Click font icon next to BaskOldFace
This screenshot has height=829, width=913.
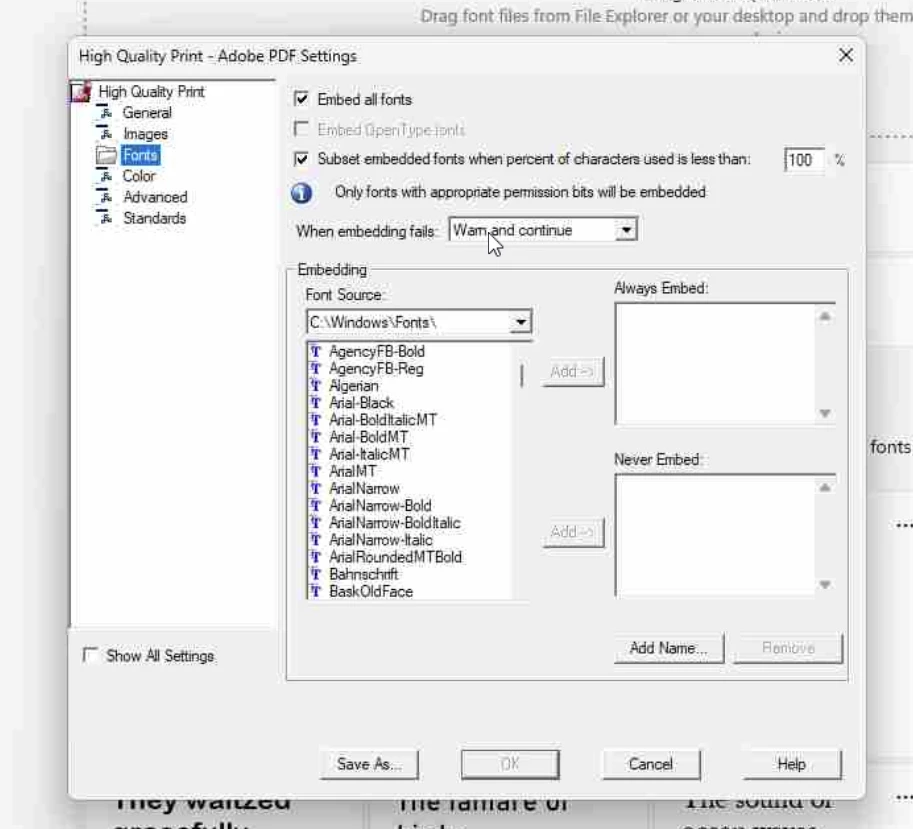pyautogui.click(x=316, y=591)
